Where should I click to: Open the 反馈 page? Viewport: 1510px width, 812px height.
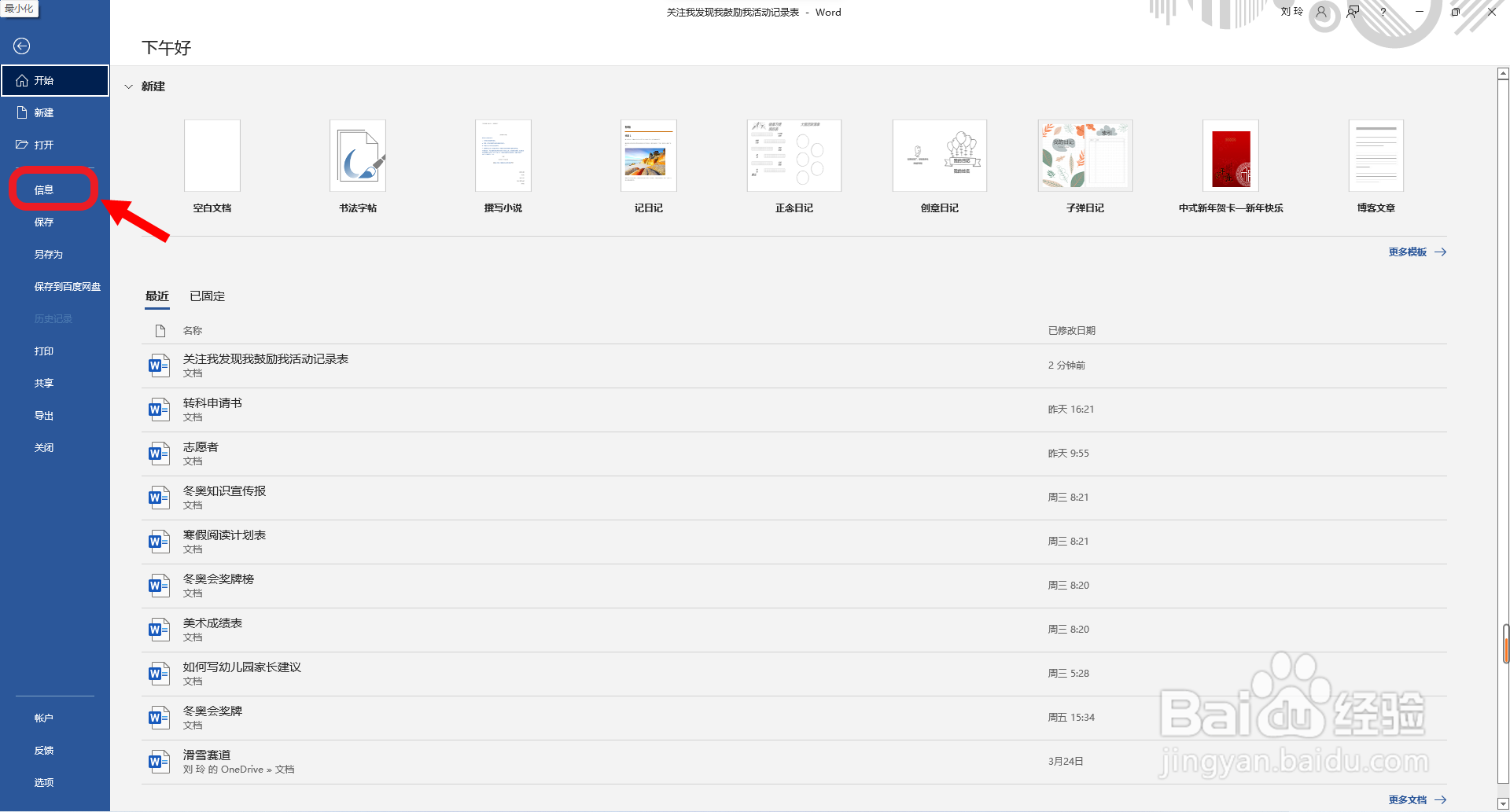pyautogui.click(x=55, y=750)
